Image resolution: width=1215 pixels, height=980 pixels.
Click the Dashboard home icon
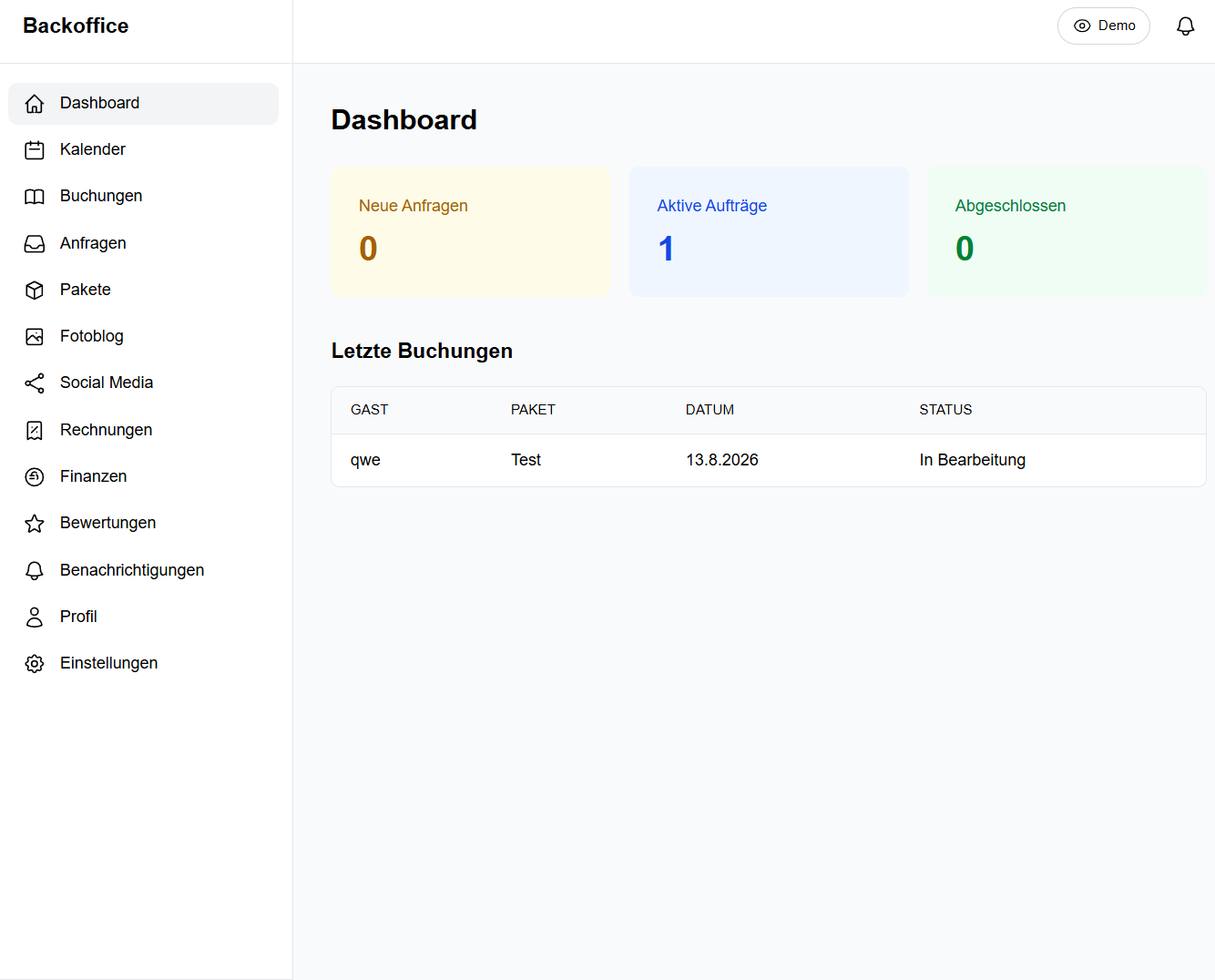pos(35,104)
